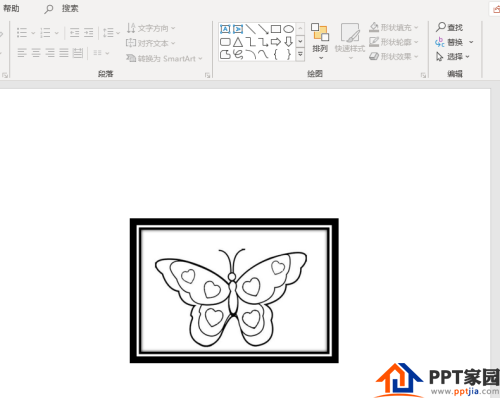Image resolution: width=500 pixels, height=398 pixels.
Task: Choose the rectangle shape in gallery
Action: coord(276,29)
